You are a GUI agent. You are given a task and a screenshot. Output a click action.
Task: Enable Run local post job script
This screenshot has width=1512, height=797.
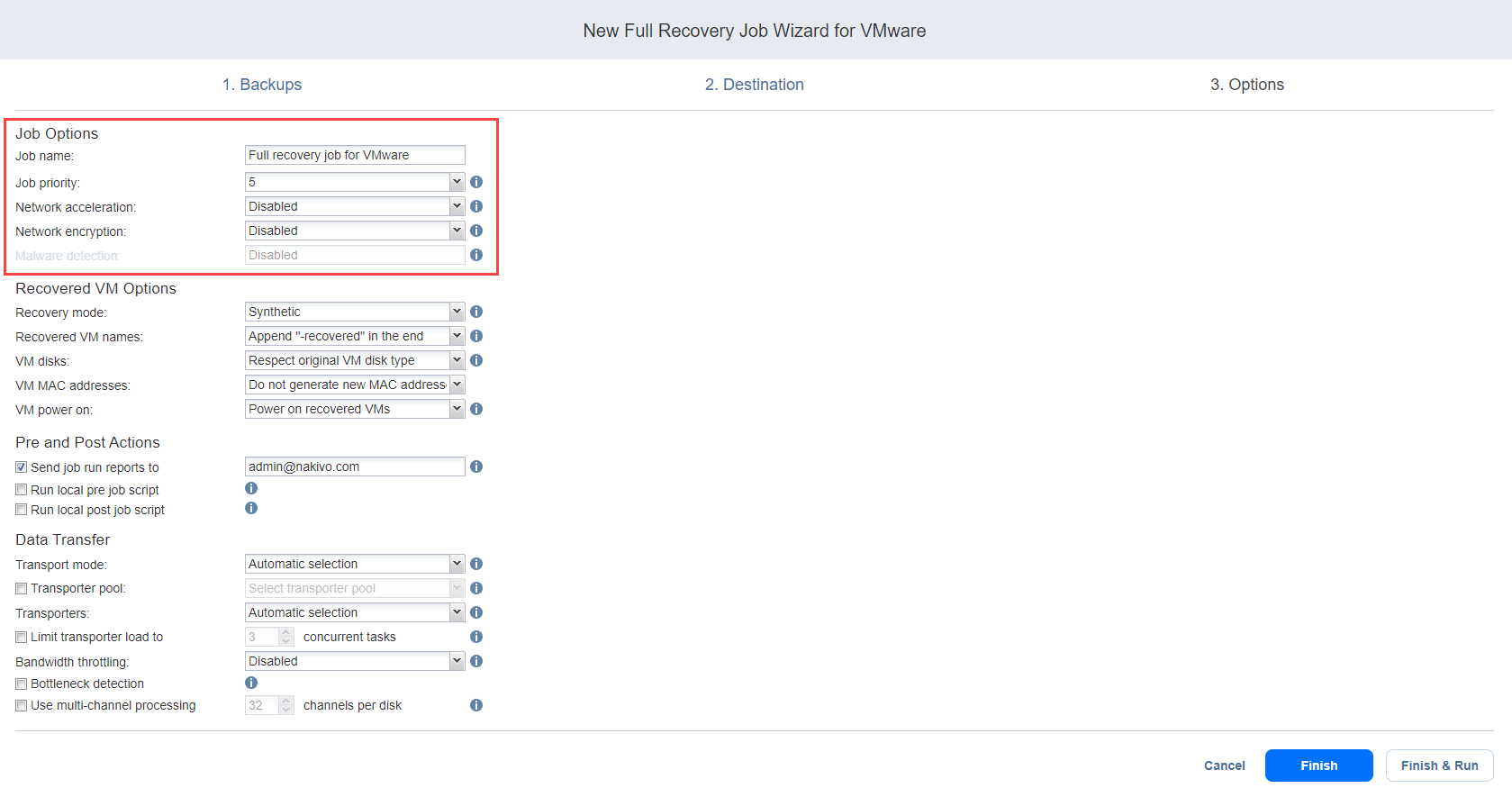(x=22, y=510)
